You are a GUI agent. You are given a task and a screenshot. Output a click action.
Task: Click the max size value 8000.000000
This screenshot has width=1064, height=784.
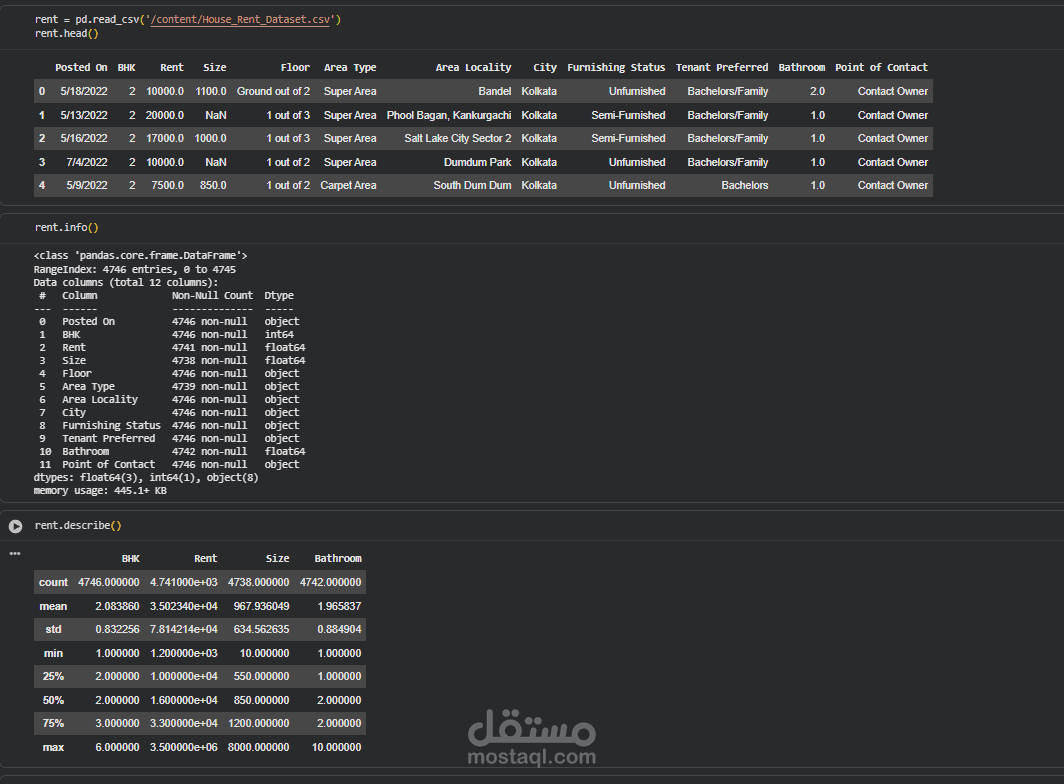(x=259, y=747)
